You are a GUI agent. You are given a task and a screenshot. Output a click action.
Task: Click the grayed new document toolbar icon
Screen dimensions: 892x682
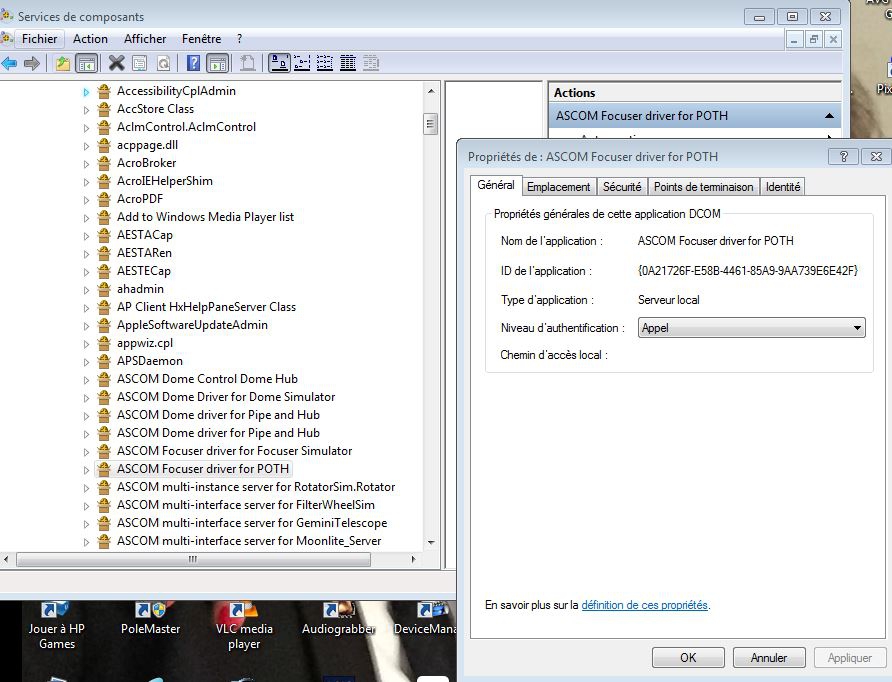[x=247, y=63]
